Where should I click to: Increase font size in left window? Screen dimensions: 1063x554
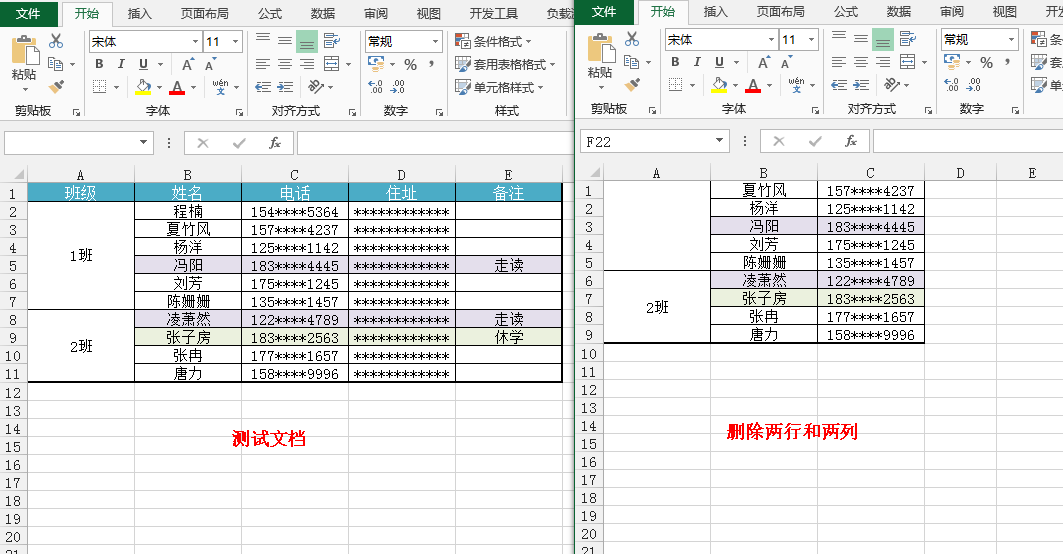(x=188, y=64)
